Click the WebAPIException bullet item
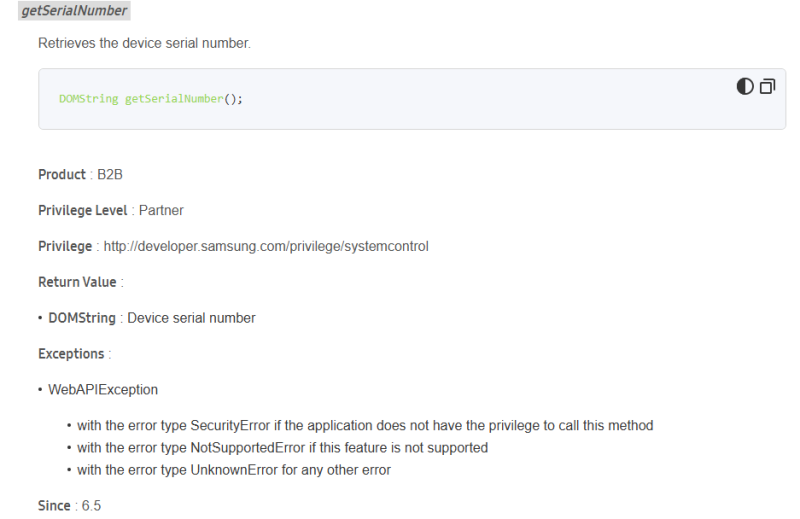800x519 pixels. (x=103, y=390)
